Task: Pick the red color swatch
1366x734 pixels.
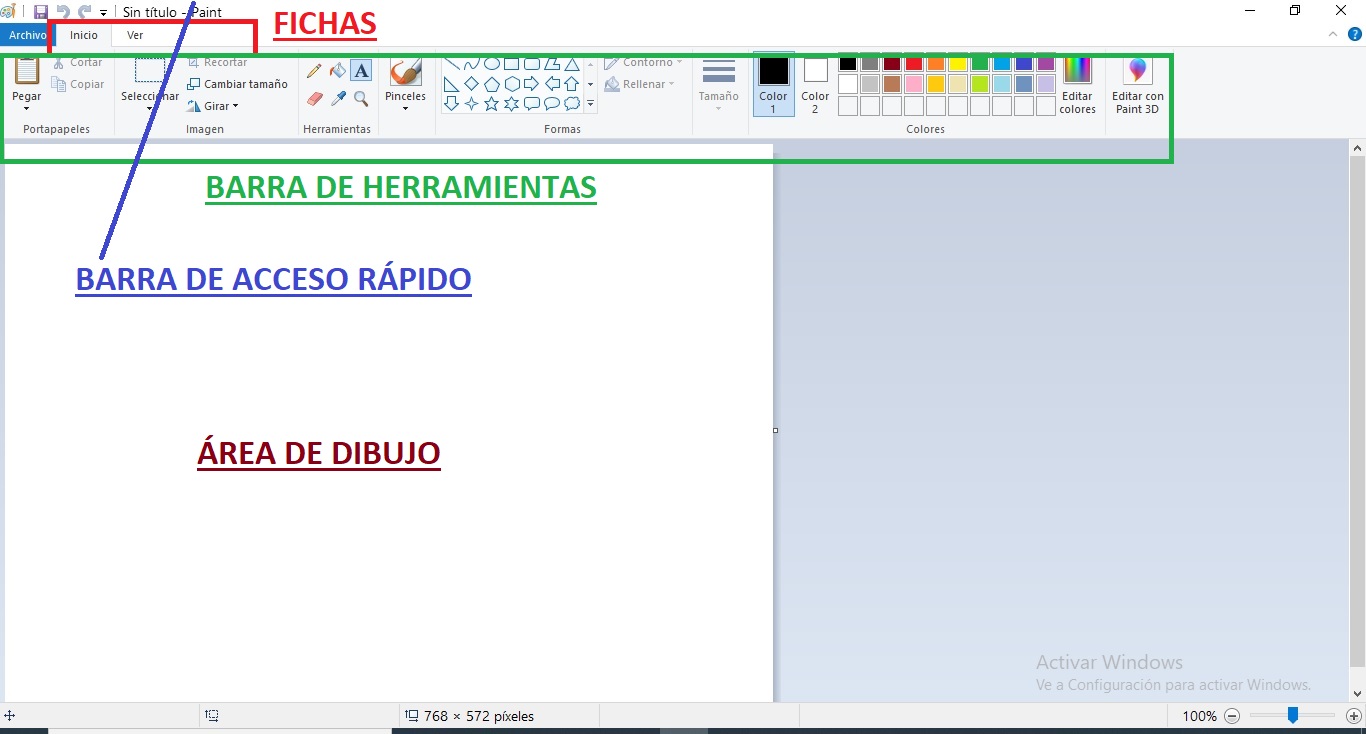Action: coord(914,64)
